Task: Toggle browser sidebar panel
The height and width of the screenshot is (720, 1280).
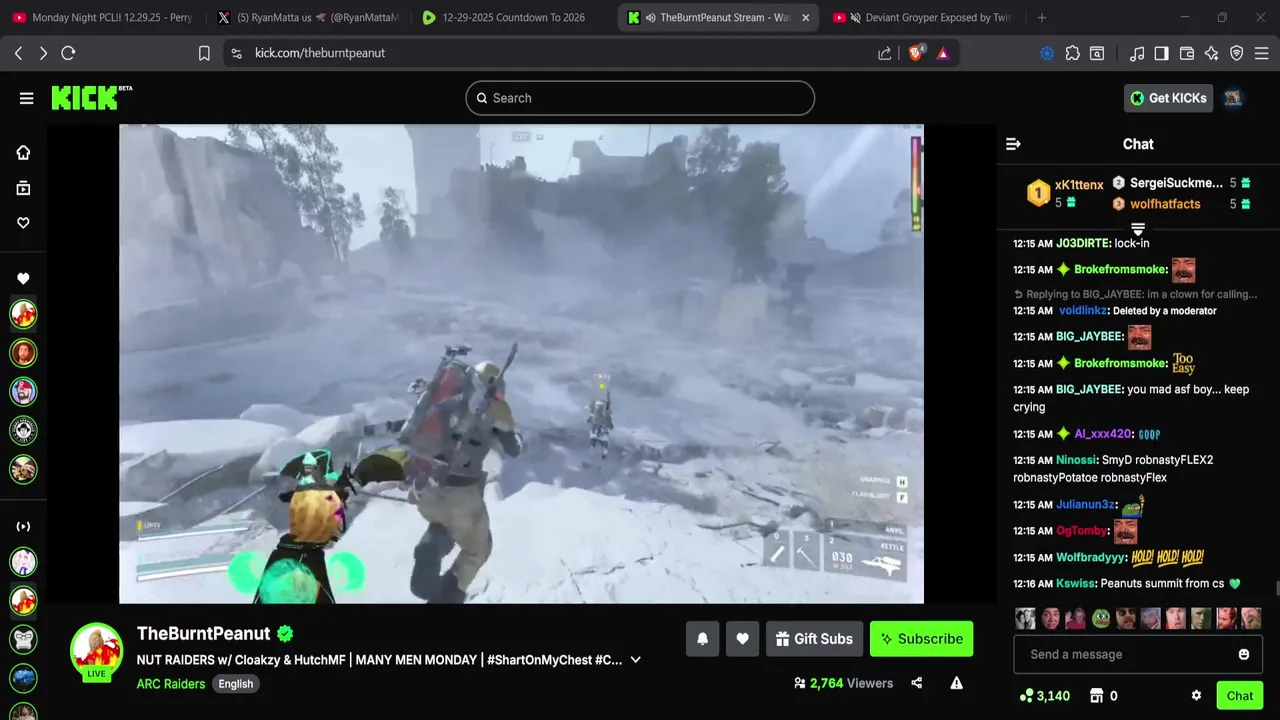Action: (1161, 54)
